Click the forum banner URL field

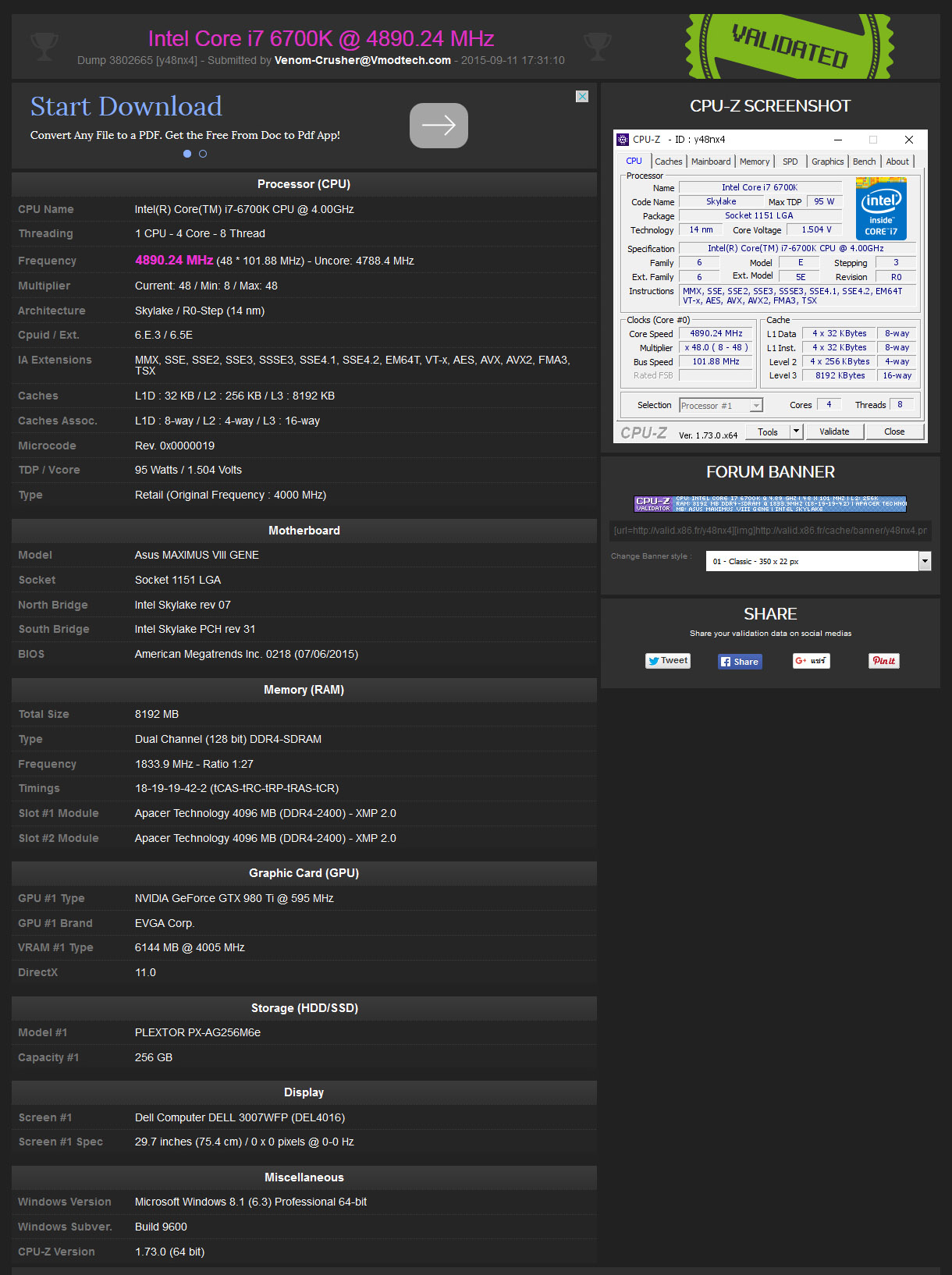(770, 531)
